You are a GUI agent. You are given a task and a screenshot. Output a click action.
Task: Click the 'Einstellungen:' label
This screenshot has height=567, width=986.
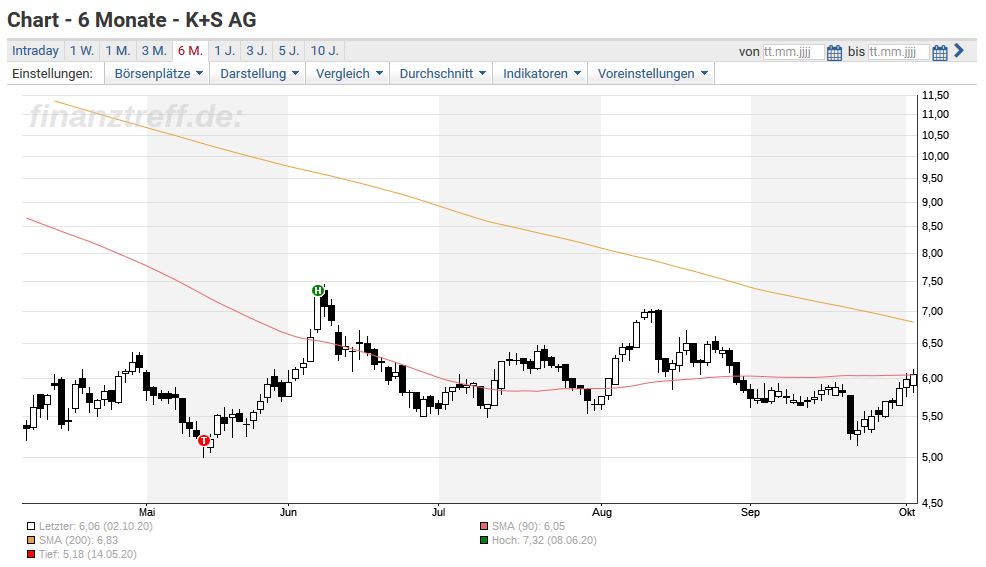[x=52, y=74]
